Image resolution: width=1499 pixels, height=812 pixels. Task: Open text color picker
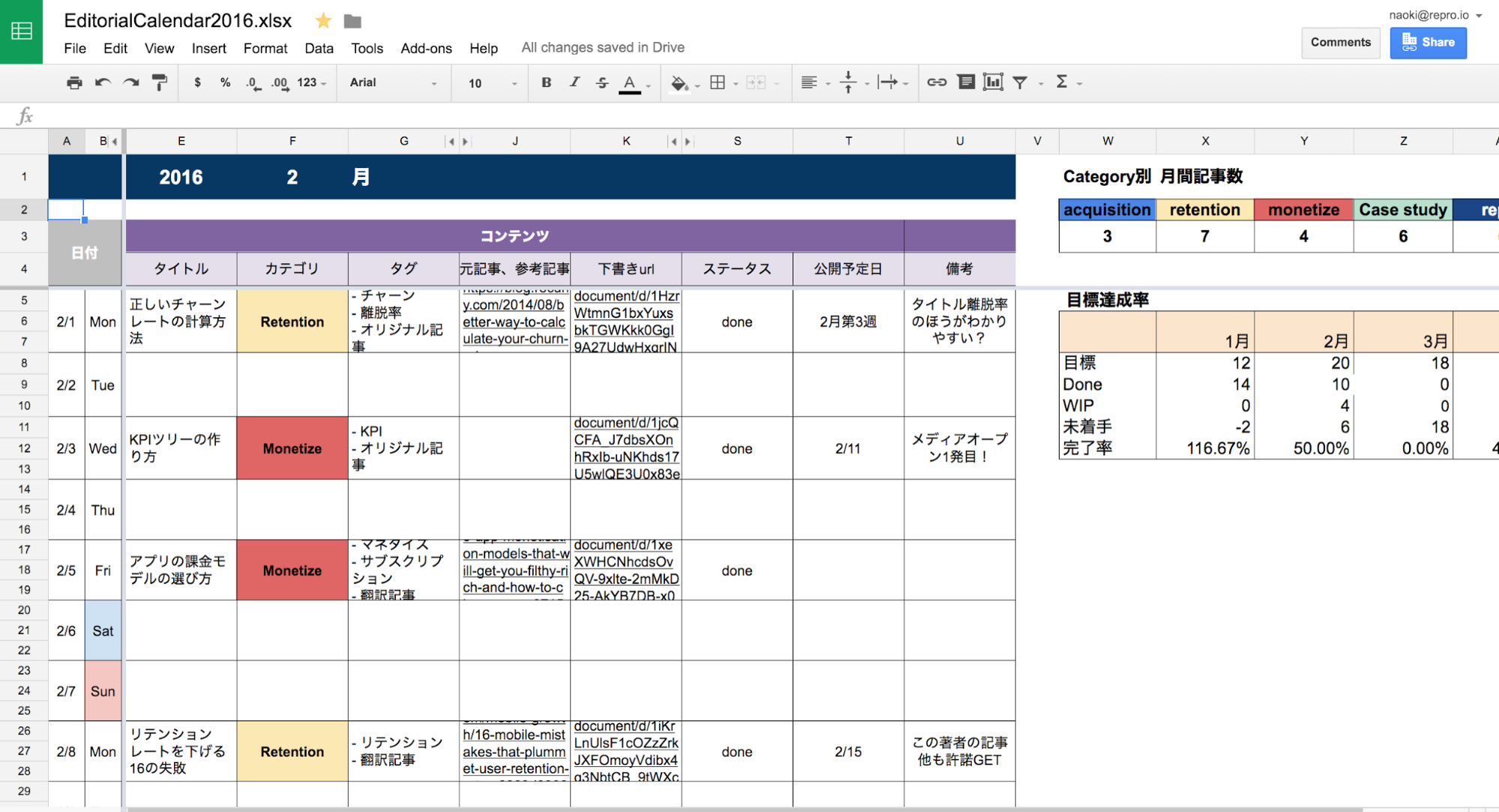(x=630, y=83)
